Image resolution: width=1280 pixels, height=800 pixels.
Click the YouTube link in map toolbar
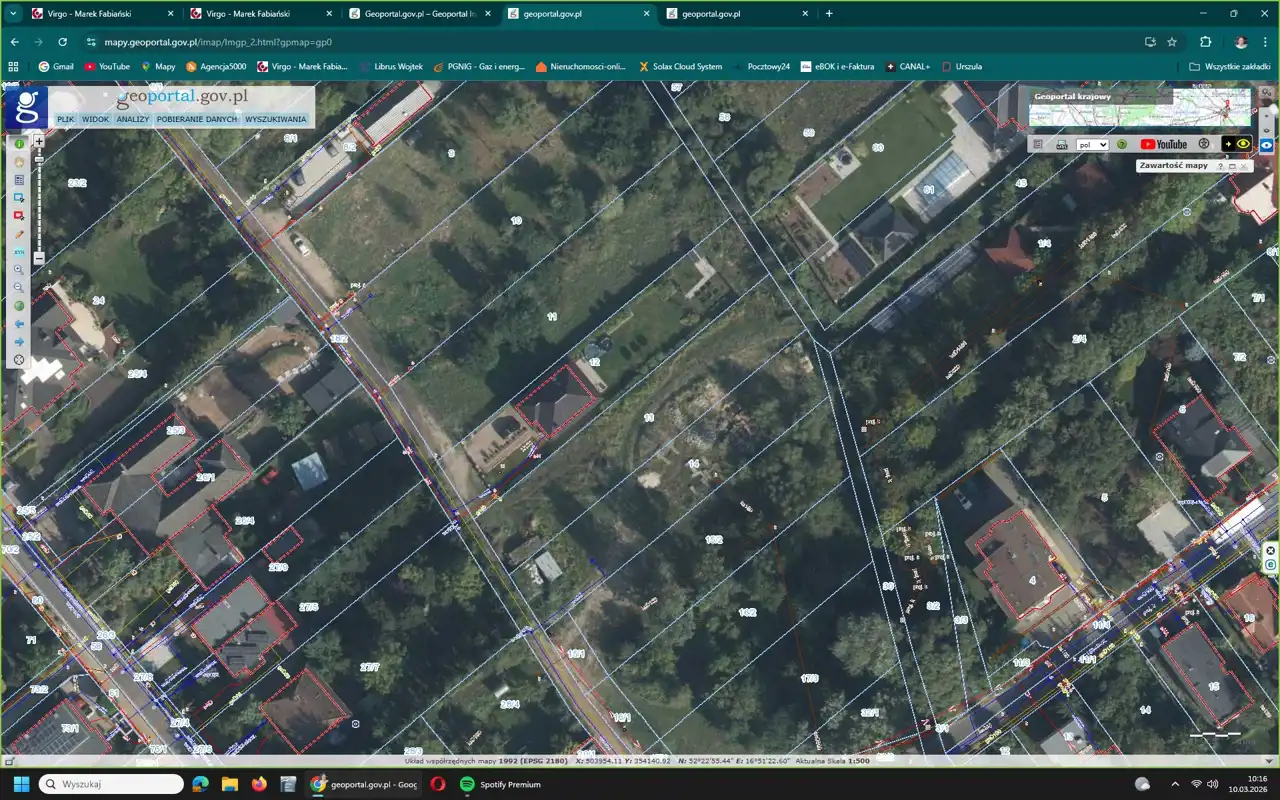click(1164, 144)
